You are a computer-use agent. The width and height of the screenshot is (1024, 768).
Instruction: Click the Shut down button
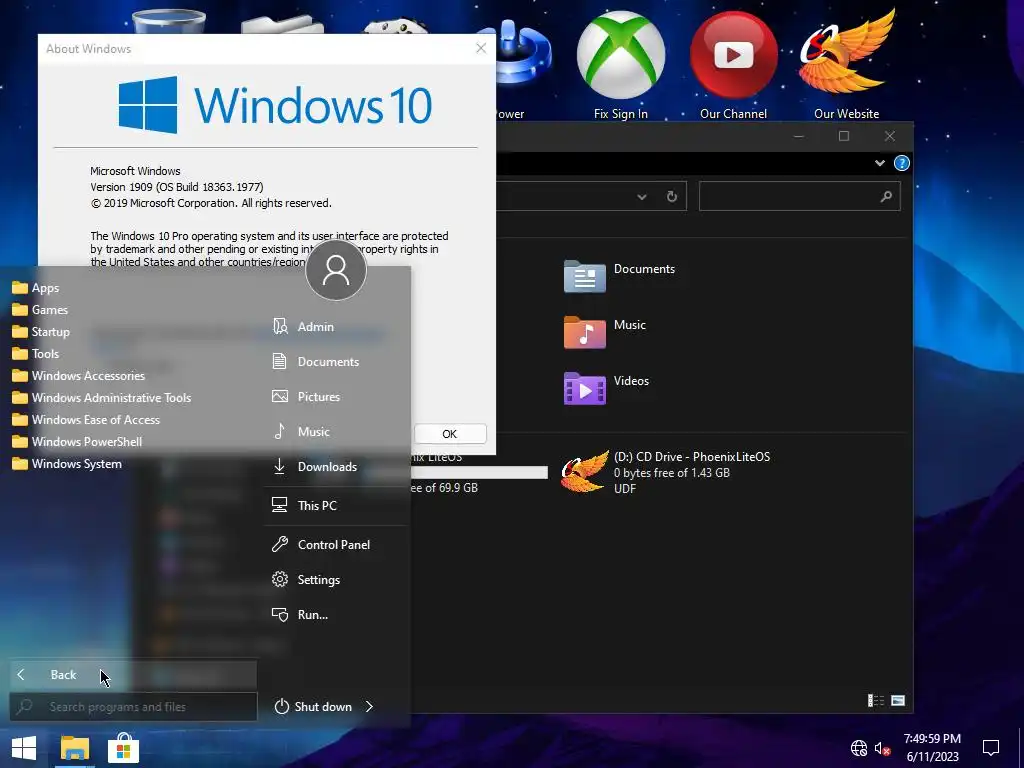pyautogui.click(x=313, y=707)
